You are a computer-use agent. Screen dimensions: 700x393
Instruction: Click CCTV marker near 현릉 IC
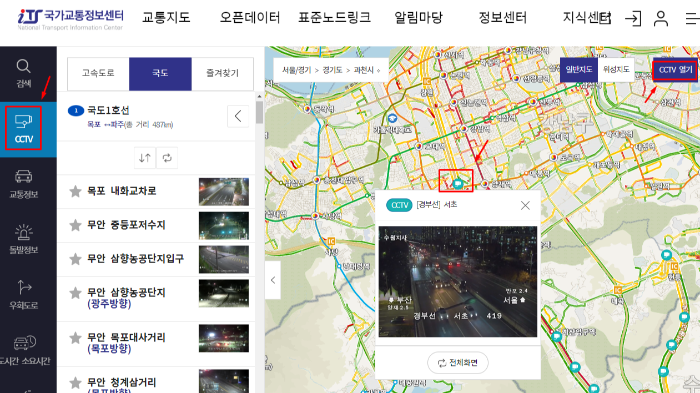click(667, 255)
